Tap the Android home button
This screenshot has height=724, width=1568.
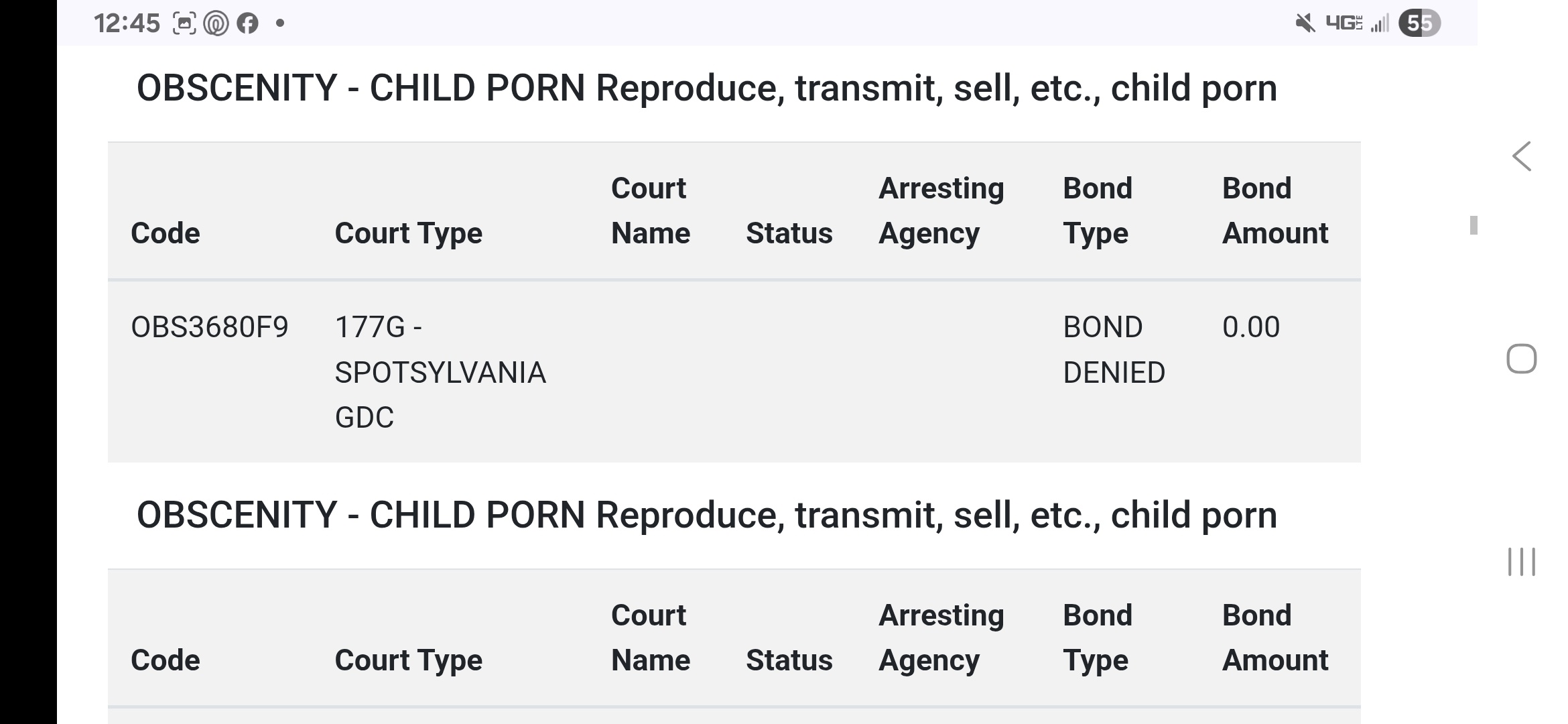pyautogui.click(x=1522, y=359)
